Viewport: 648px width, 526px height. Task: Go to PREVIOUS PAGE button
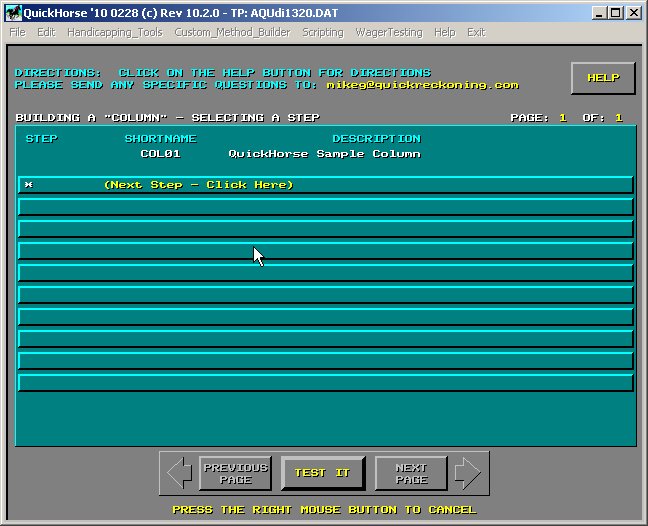235,473
